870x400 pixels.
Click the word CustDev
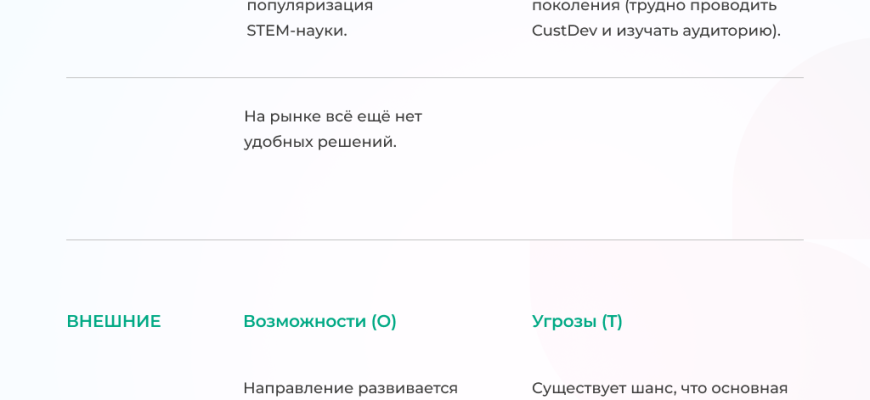coord(564,30)
